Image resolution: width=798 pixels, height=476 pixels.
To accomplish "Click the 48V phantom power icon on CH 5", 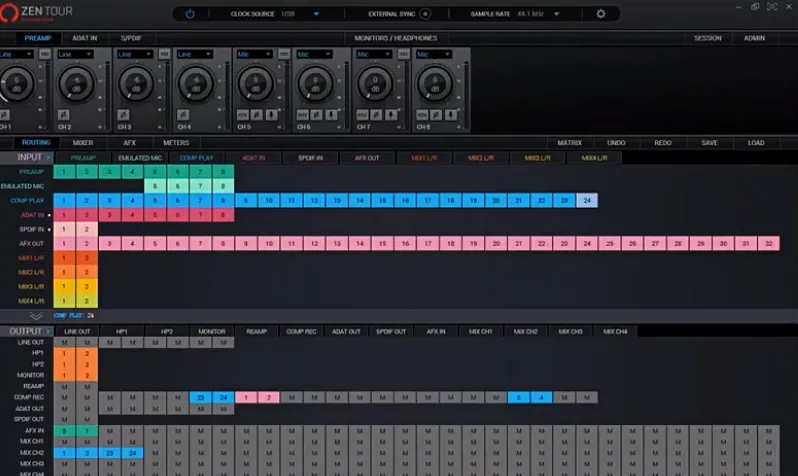I will (242, 115).
